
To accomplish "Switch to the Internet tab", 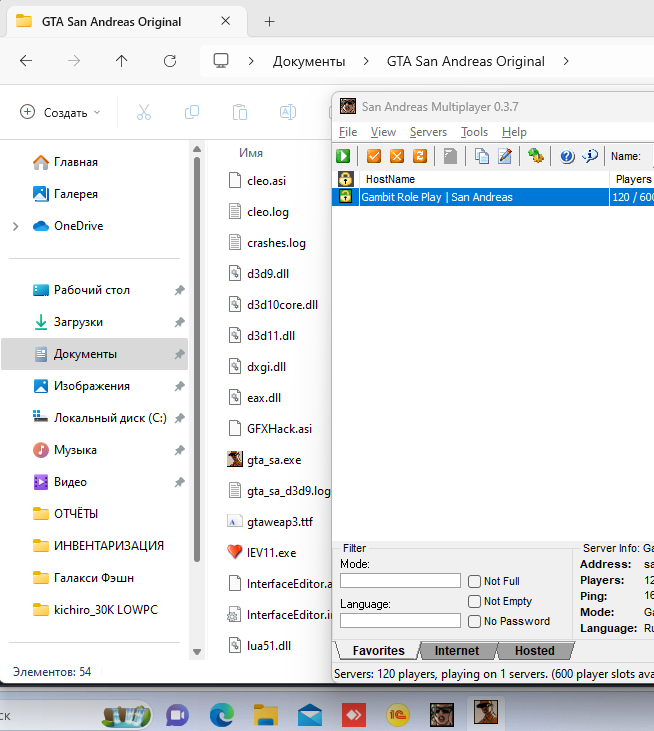I will point(456,651).
